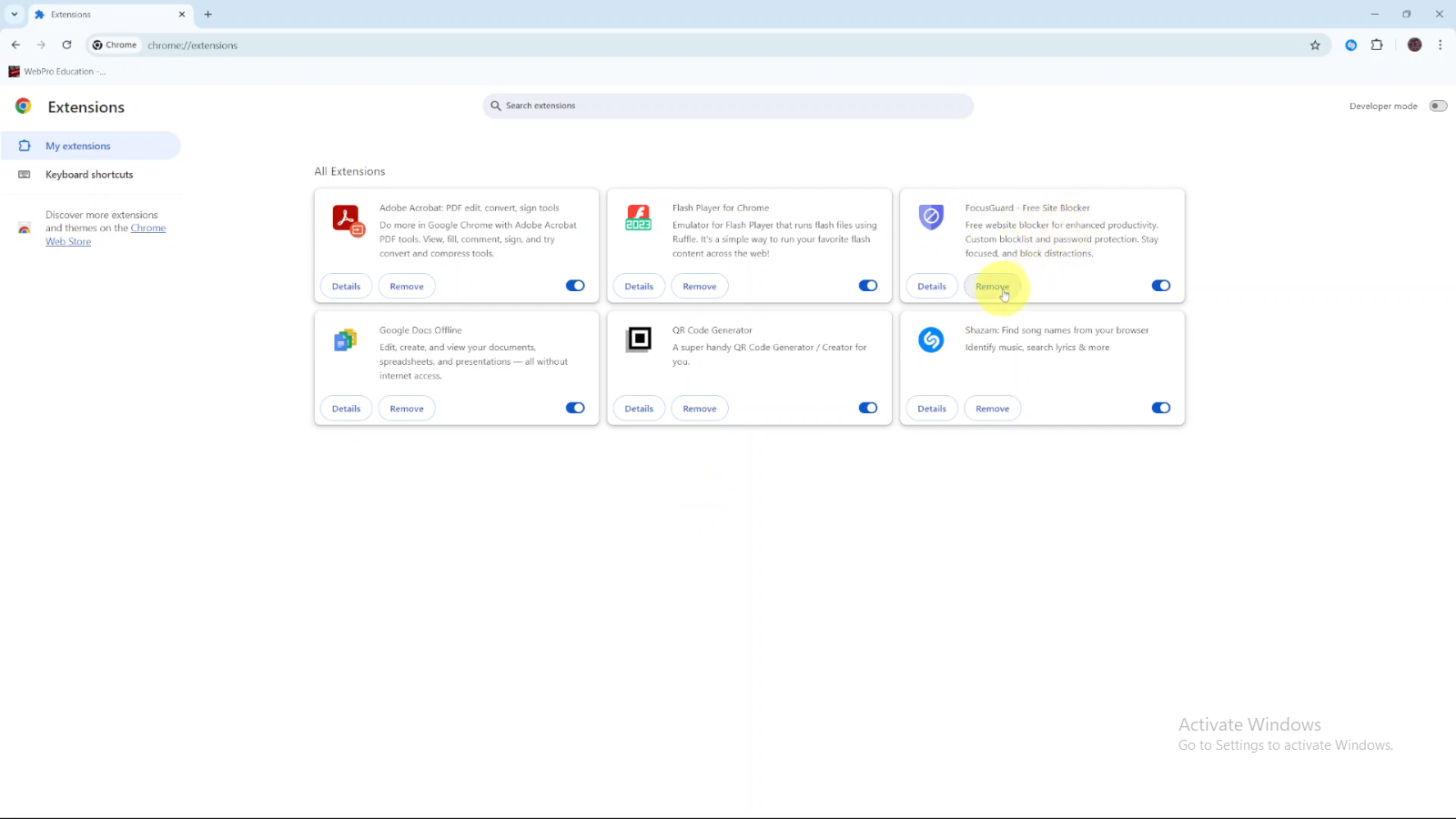Click the Shazam extension card icon
The height and width of the screenshot is (819, 1456).
pyautogui.click(x=931, y=339)
